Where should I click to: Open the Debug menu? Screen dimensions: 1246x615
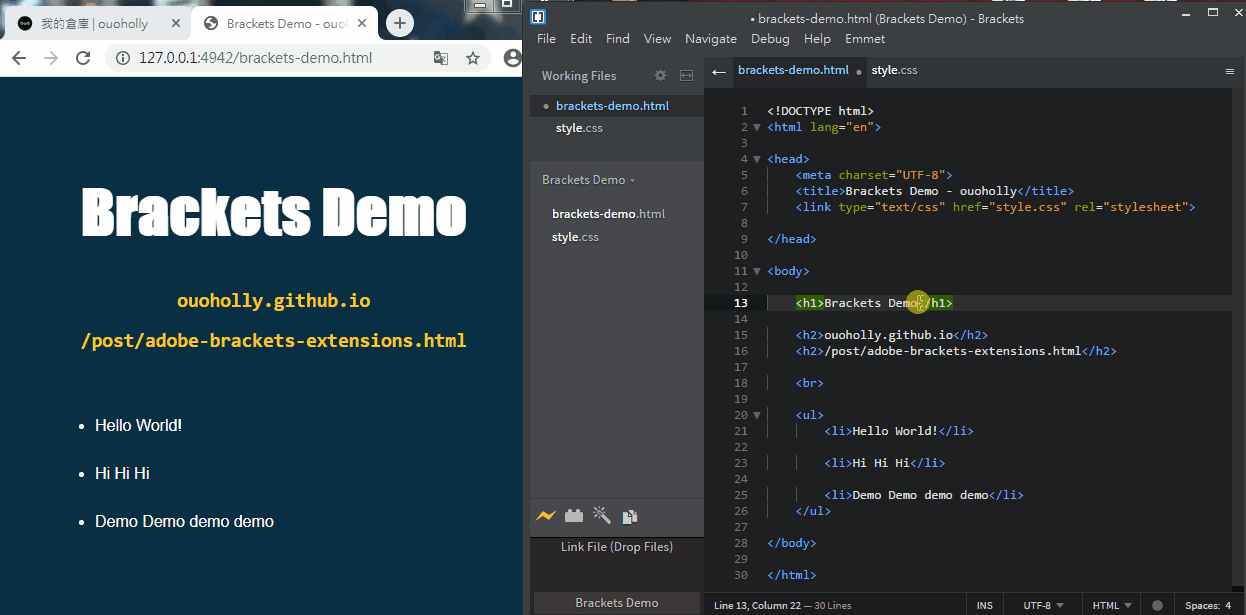769,39
